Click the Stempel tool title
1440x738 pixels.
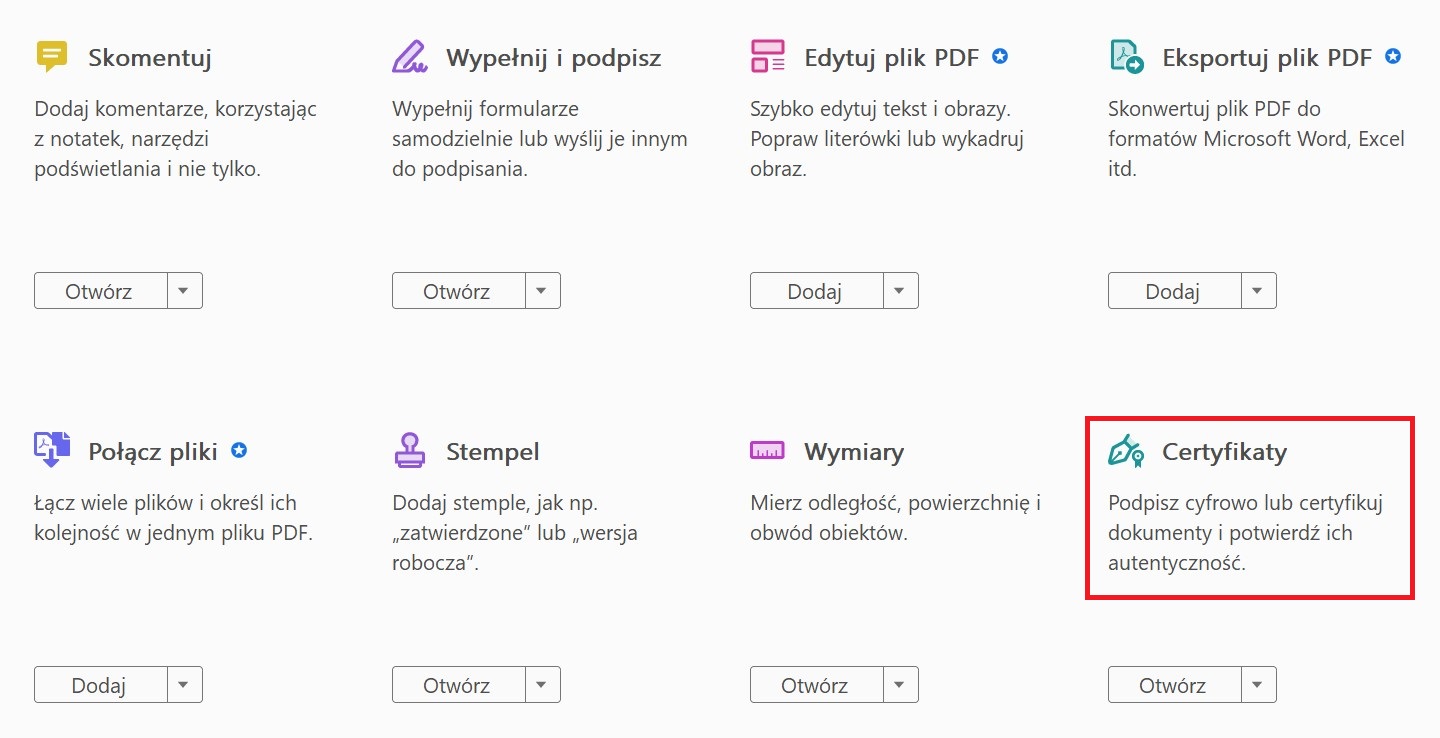492,452
